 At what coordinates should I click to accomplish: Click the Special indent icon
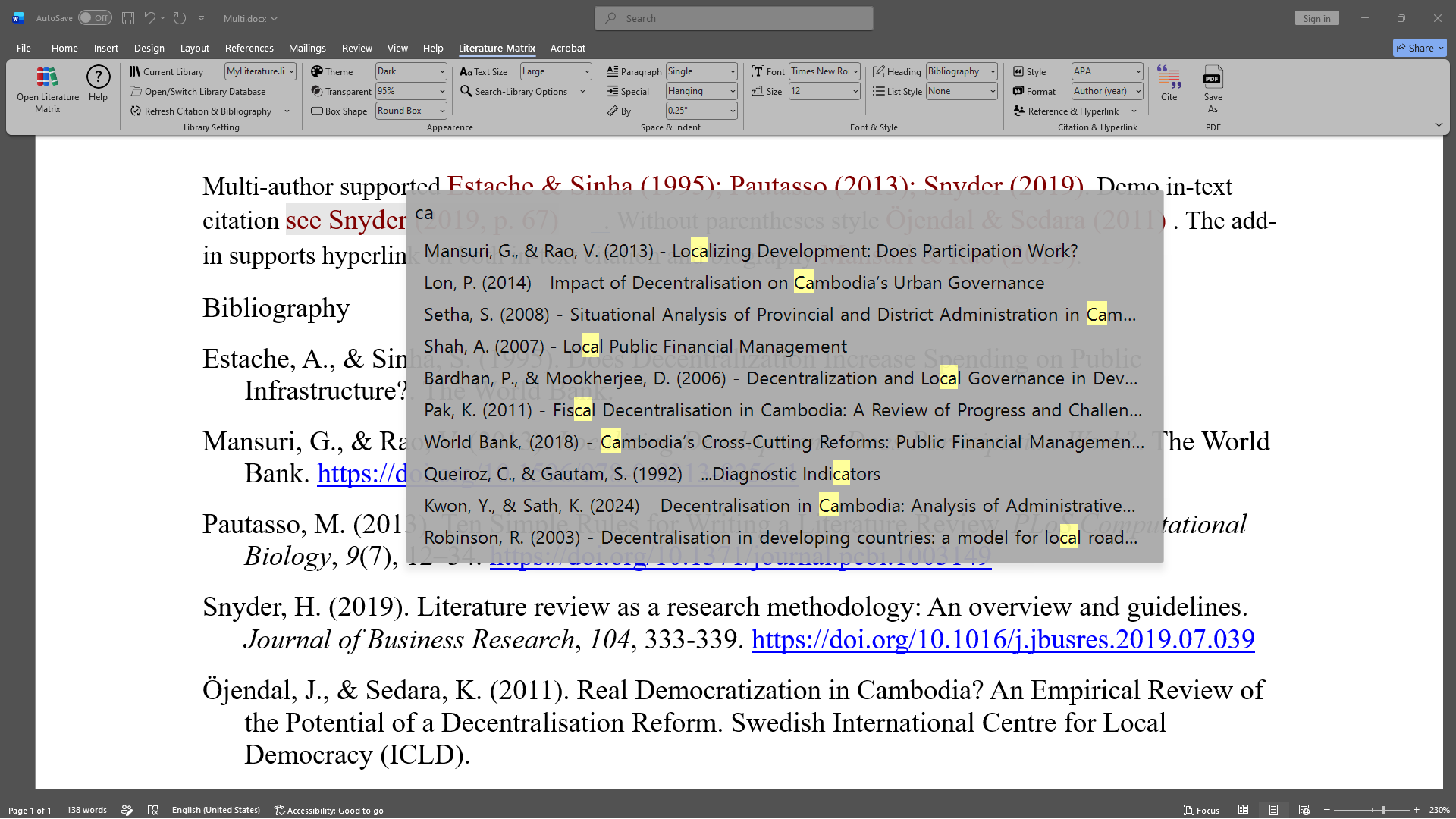pyautogui.click(x=613, y=91)
